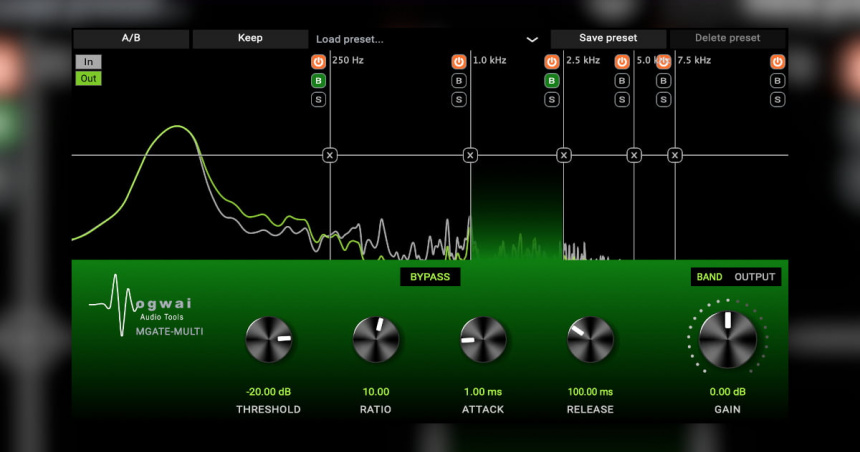This screenshot has width=860, height=452.
Task: Bypass the 5.0–7.5 kHz band with B
Action: (x=664, y=81)
